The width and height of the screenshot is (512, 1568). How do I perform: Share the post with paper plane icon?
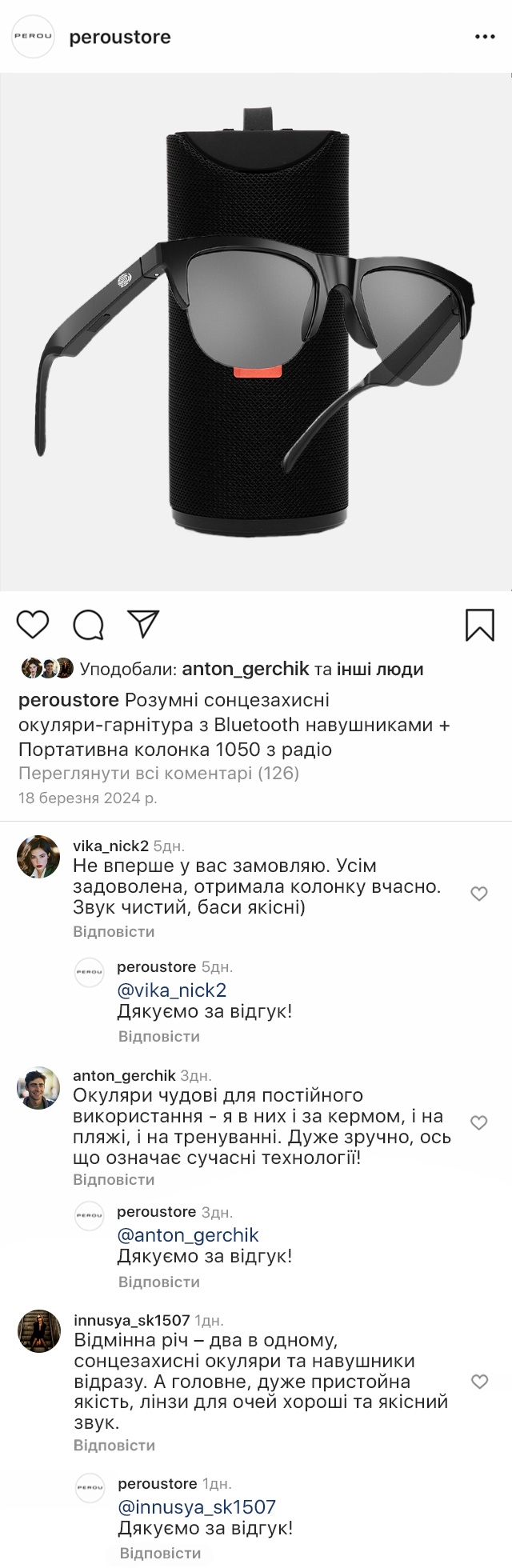144,624
